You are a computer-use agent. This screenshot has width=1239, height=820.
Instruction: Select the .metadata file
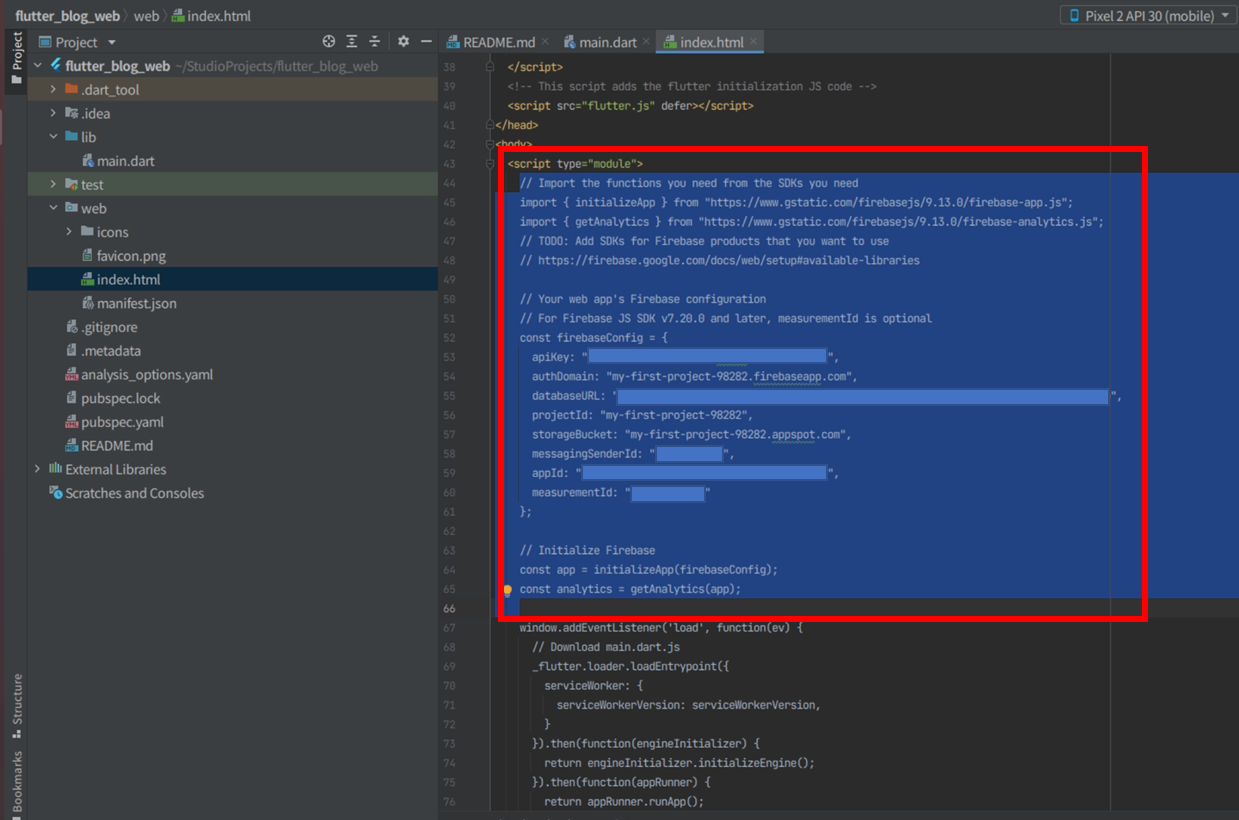111,351
